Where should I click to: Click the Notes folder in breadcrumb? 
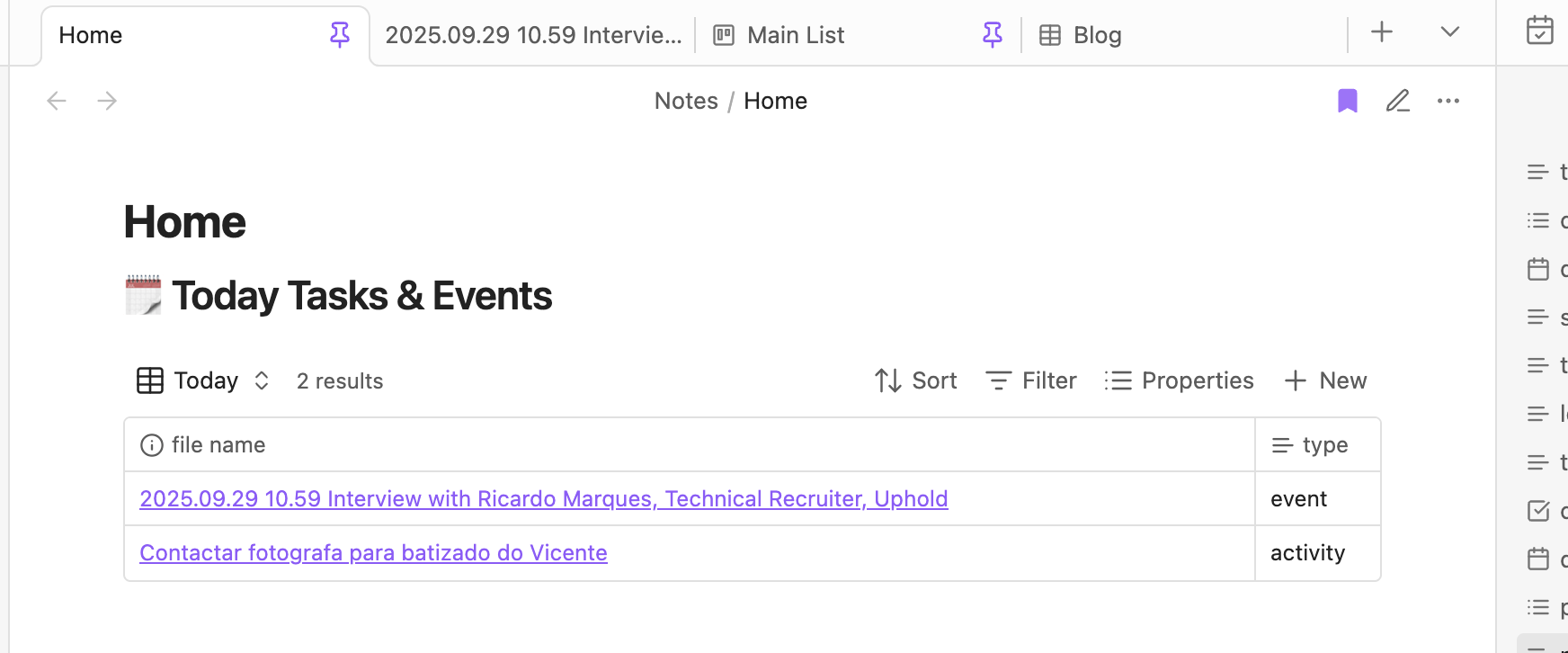pos(686,101)
